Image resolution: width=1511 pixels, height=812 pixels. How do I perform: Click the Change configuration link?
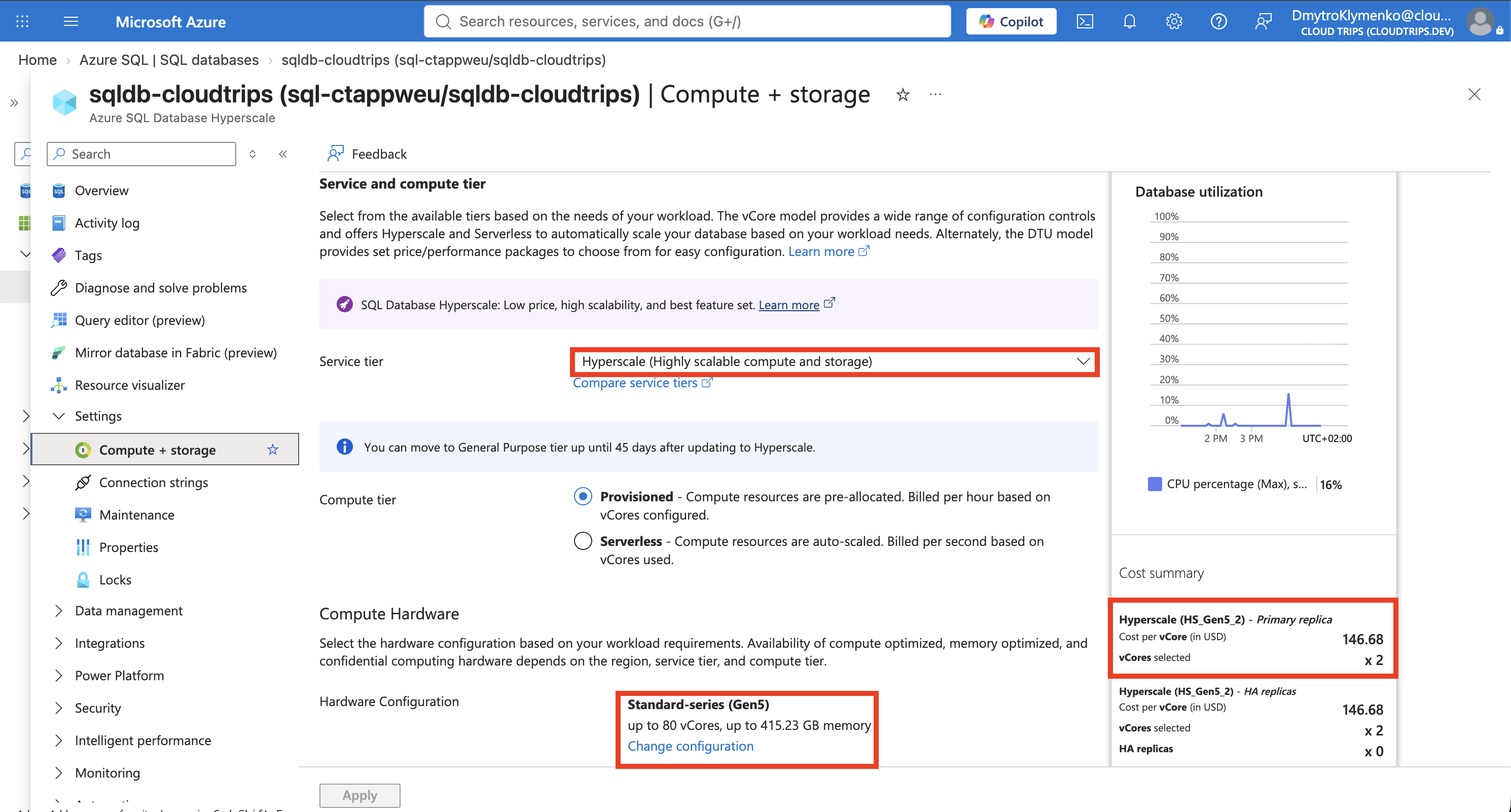tap(691, 746)
